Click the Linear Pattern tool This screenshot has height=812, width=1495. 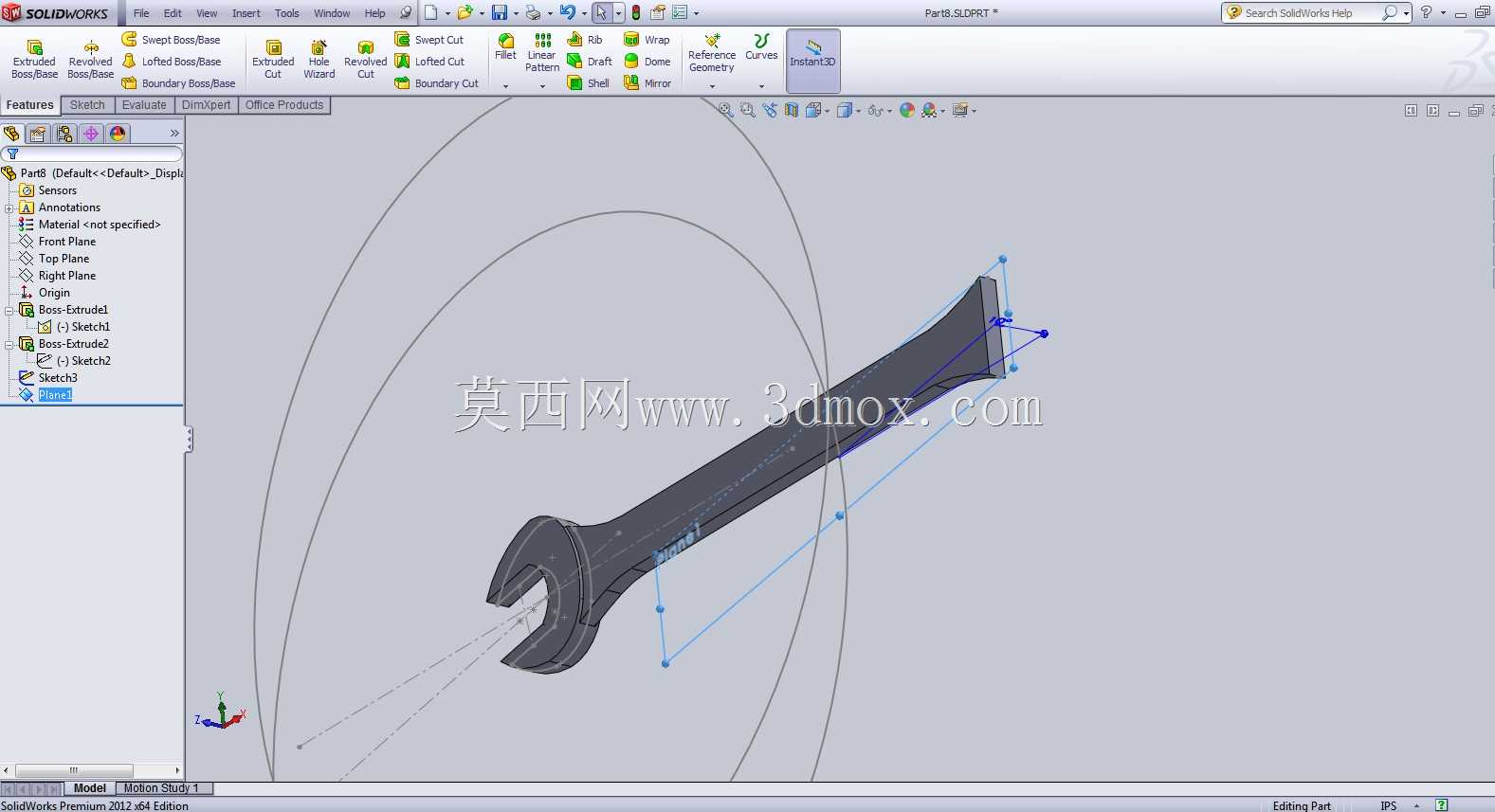pyautogui.click(x=542, y=53)
